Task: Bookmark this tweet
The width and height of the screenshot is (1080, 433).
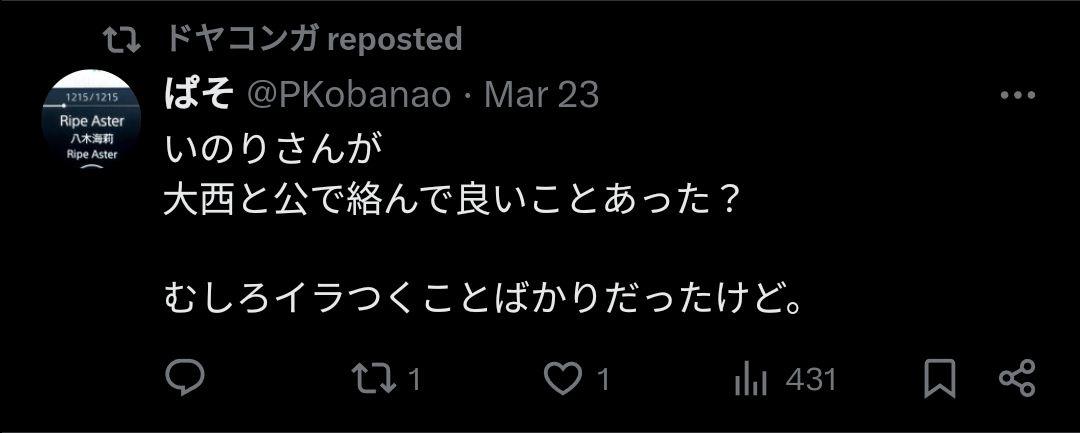Action: click(x=939, y=379)
